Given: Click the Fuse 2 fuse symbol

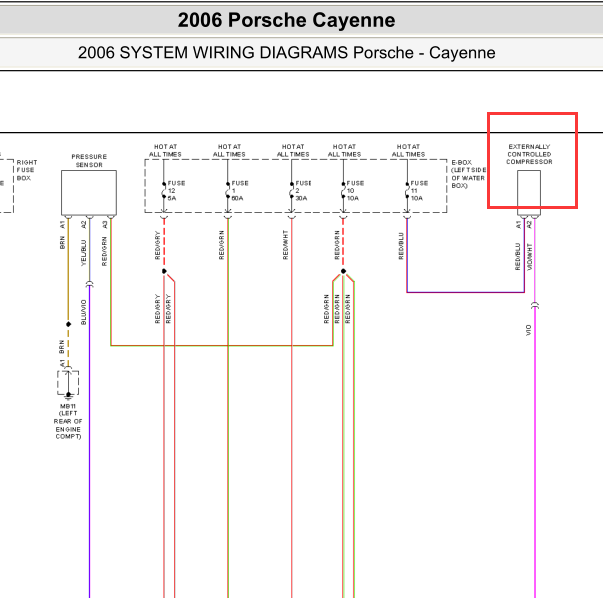Looking at the screenshot, I should coord(292,190).
